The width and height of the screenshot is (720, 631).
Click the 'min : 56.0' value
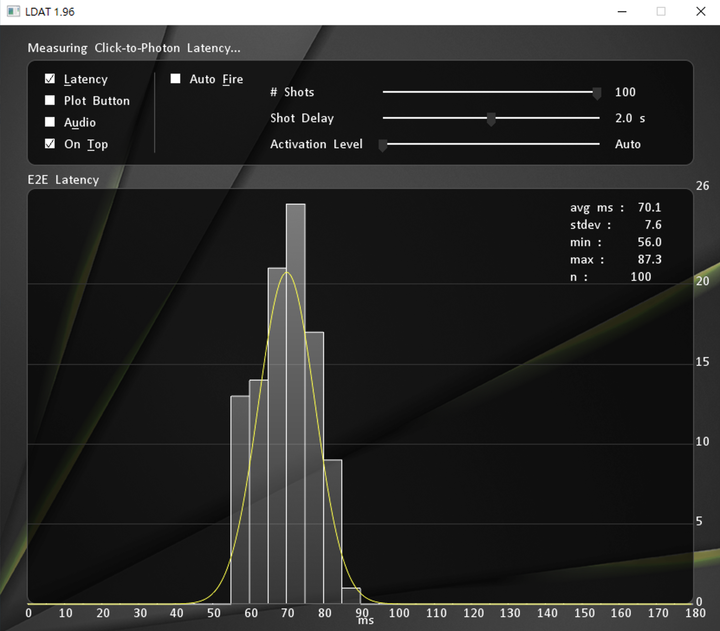[x=615, y=242]
